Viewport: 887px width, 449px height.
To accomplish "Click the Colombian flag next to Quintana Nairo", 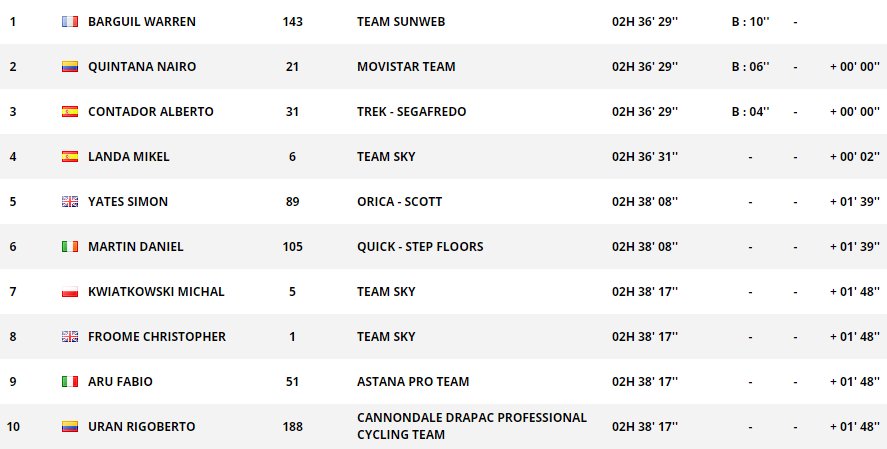I will point(70,67).
